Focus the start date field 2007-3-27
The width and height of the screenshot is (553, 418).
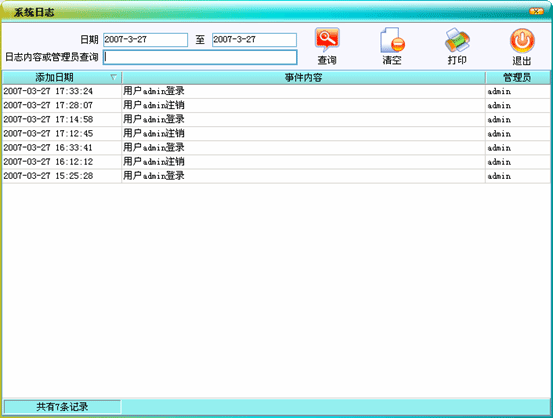(x=145, y=40)
